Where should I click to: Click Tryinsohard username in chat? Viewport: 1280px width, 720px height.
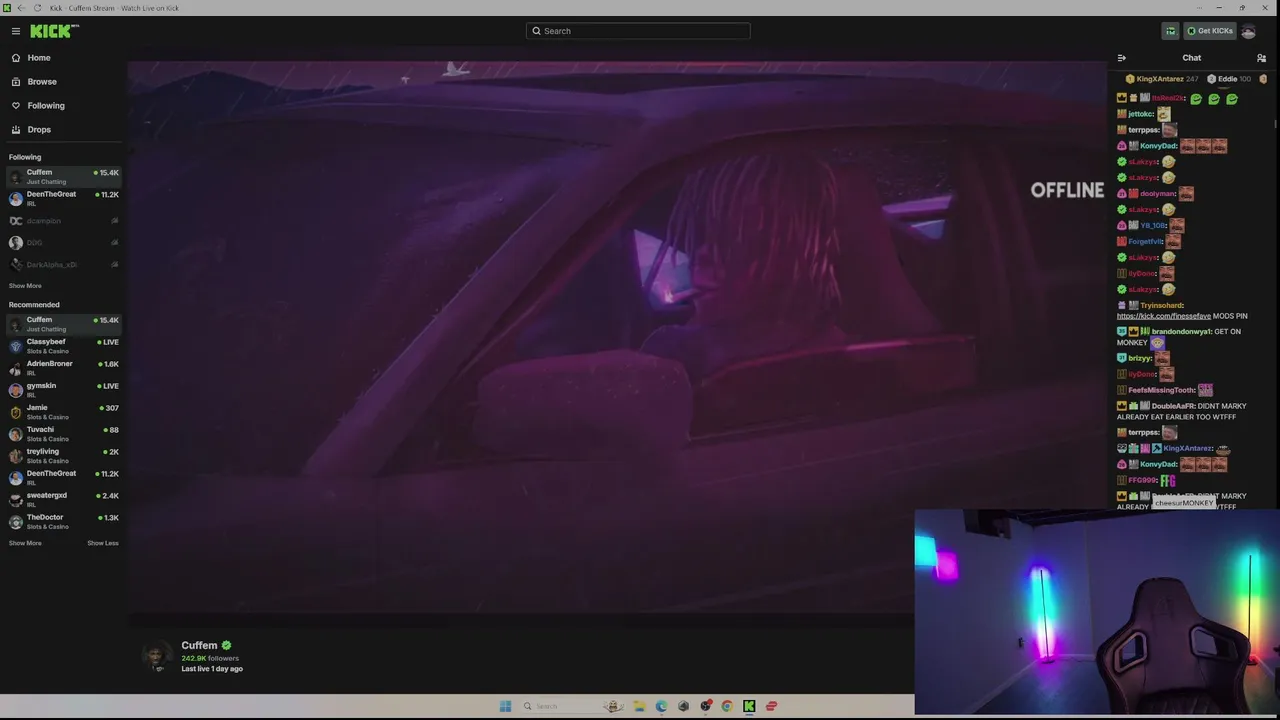[1161, 305]
